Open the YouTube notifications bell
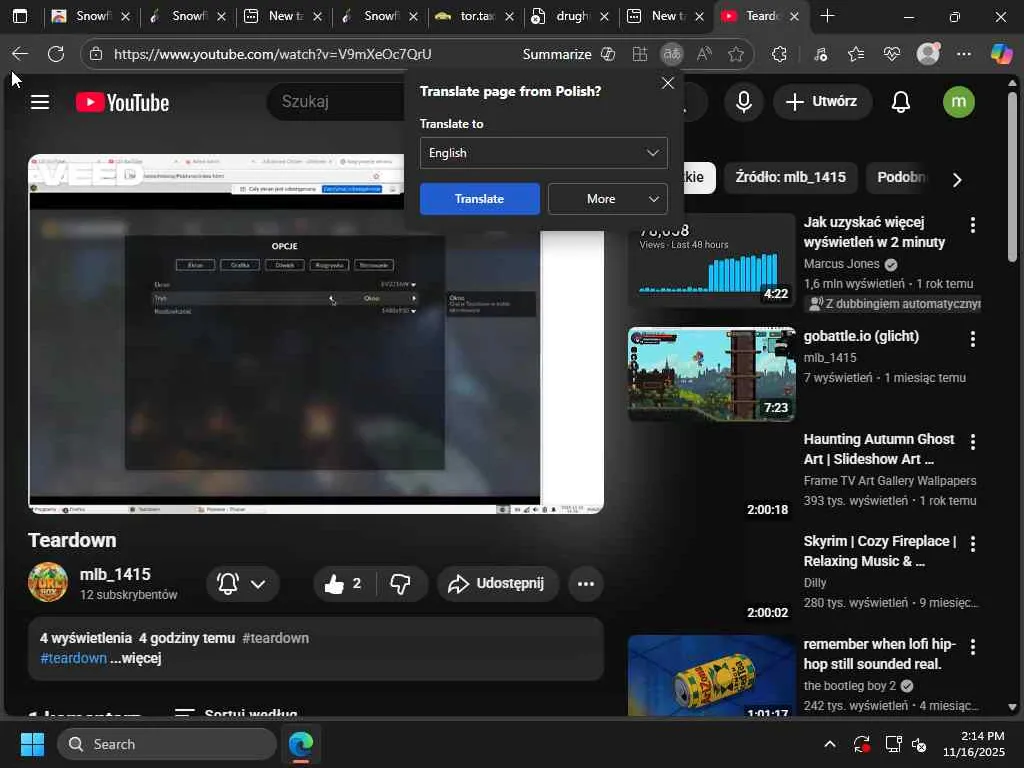The image size is (1024, 768). pyautogui.click(x=900, y=102)
